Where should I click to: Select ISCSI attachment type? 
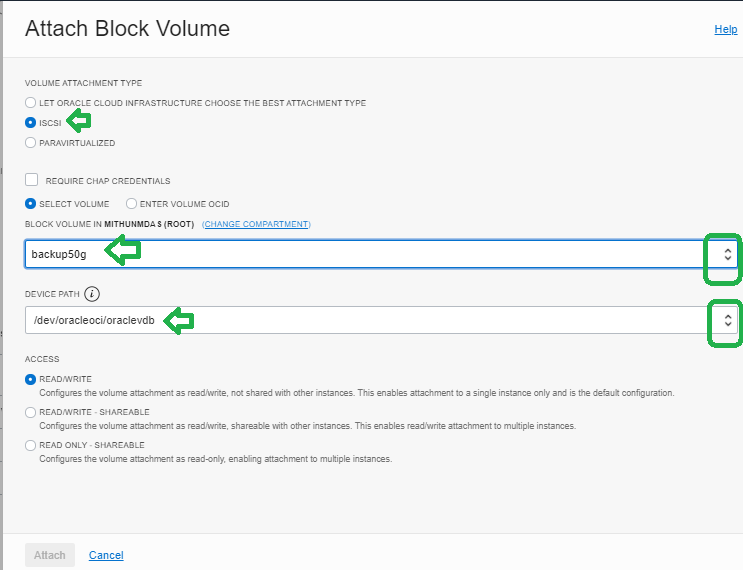coord(30,123)
